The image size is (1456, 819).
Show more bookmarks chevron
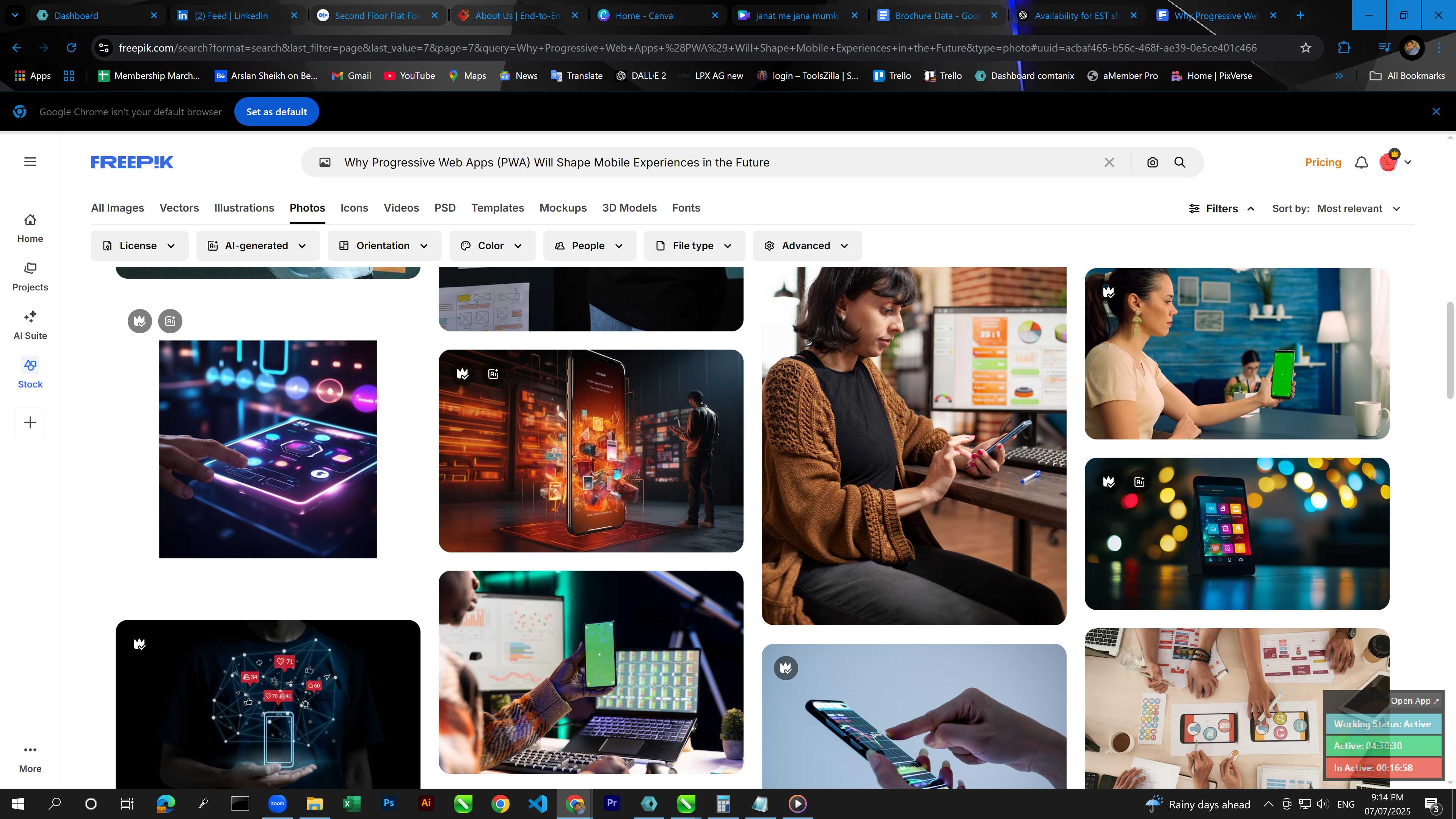pyautogui.click(x=1339, y=76)
